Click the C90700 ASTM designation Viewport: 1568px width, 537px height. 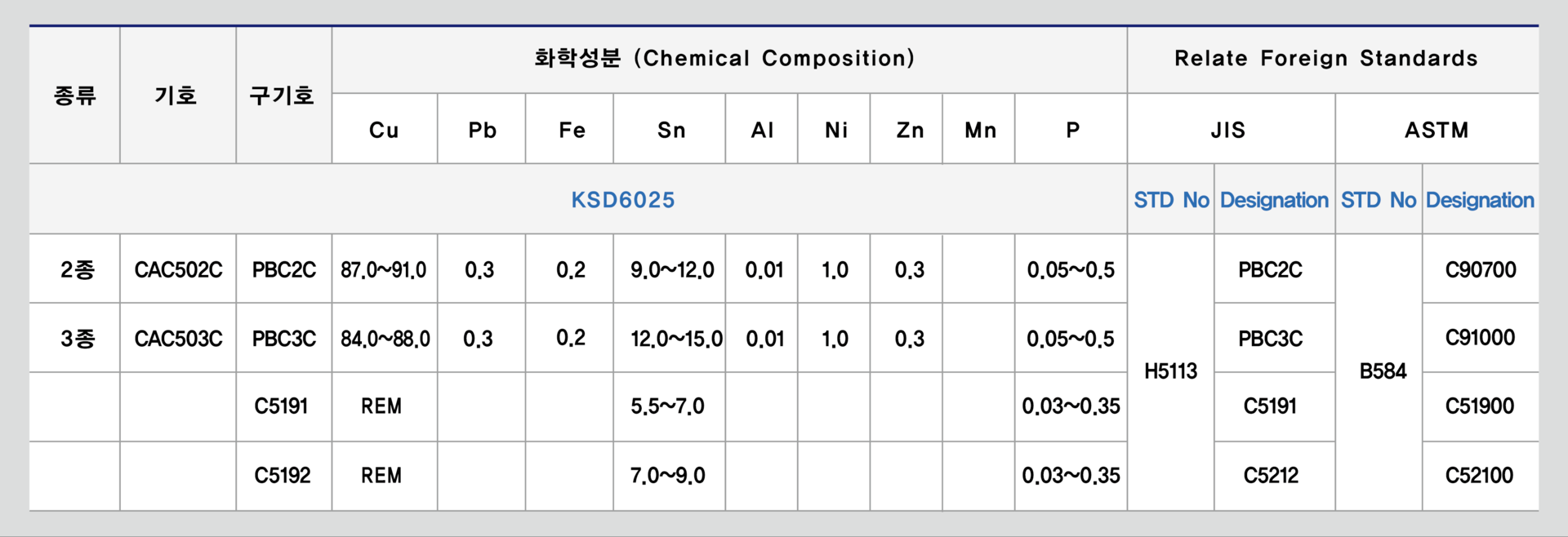(1480, 270)
